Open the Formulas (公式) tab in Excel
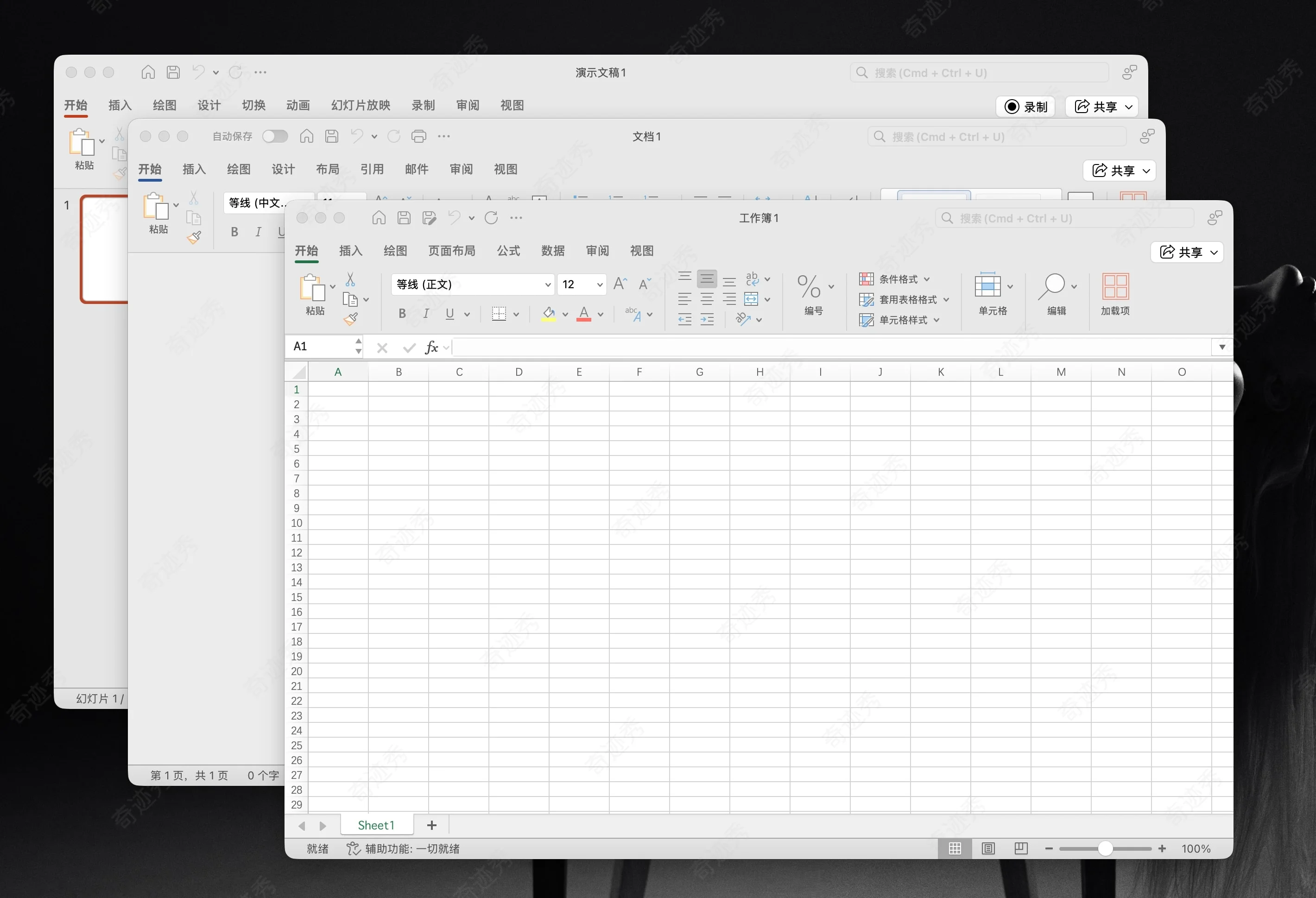The width and height of the screenshot is (1316, 898). click(508, 251)
